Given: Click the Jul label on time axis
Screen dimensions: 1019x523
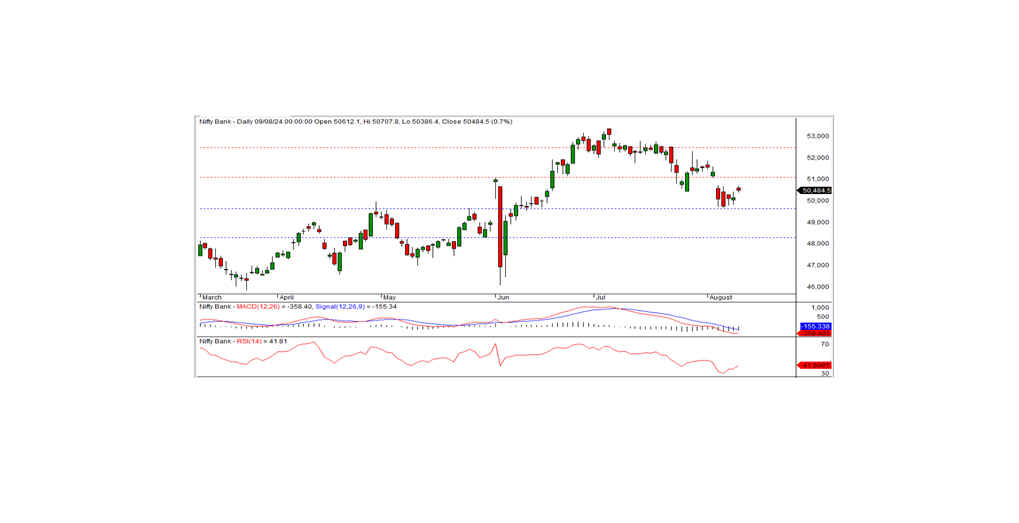Looking at the screenshot, I should [599, 297].
